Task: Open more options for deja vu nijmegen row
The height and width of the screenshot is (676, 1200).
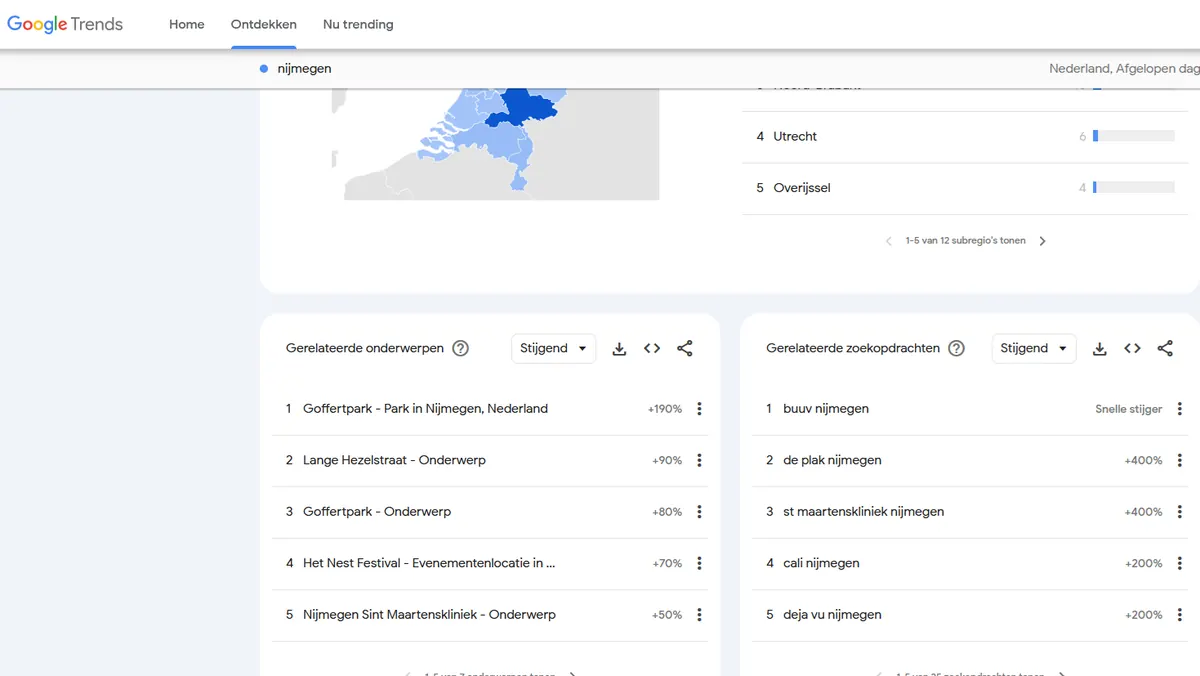Action: point(1180,615)
